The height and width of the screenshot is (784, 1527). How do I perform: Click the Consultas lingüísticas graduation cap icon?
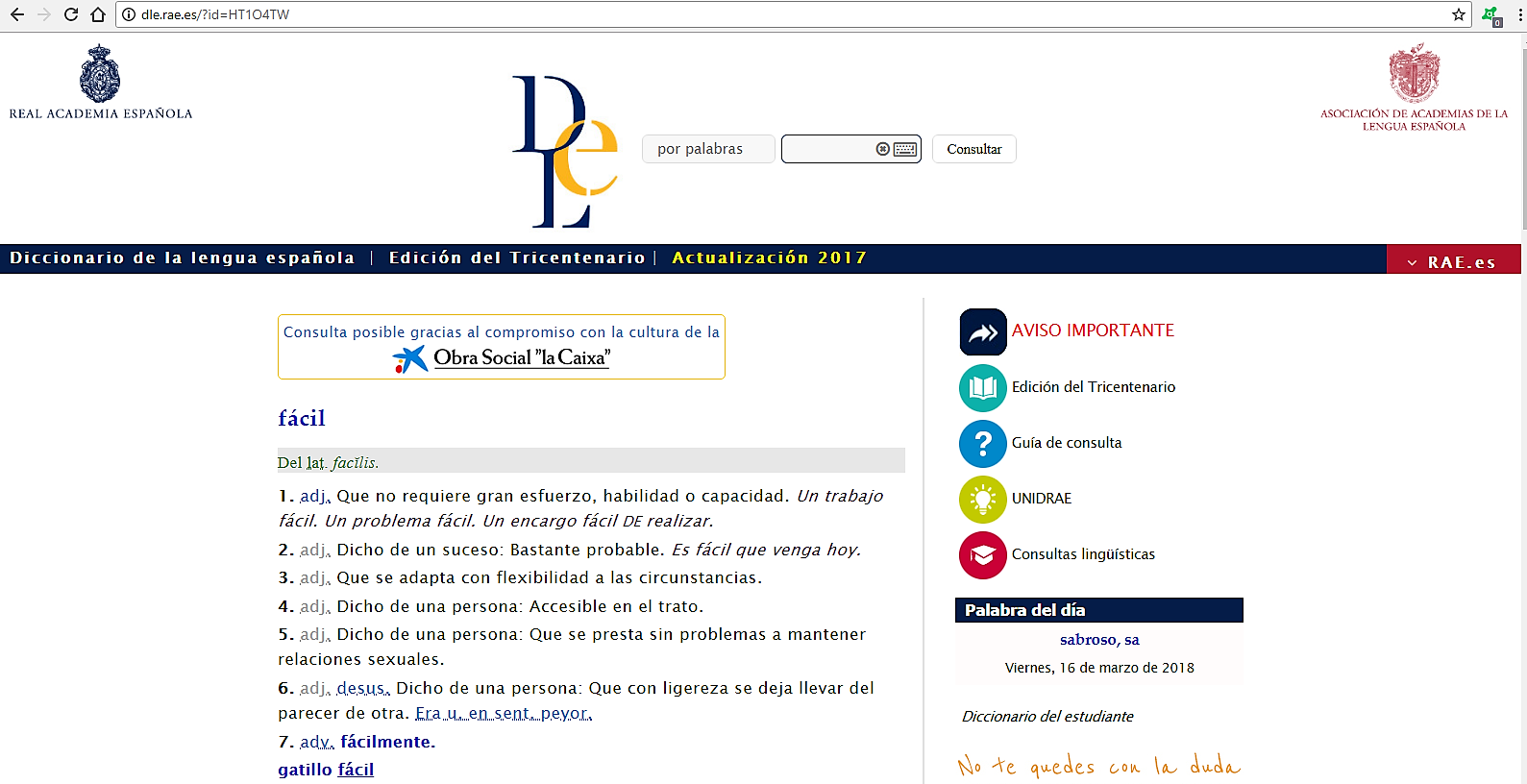983,555
